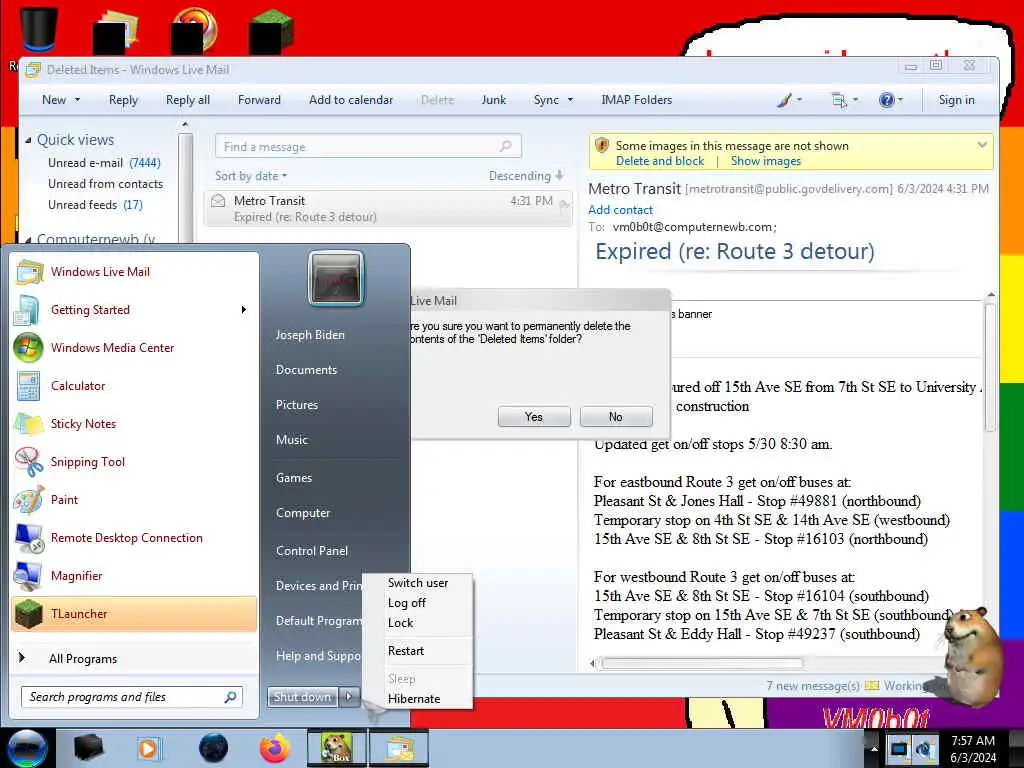Open the New dropdown arrow
Image resolution: width=1024 pixels, height=768 pixels.
coord(77,100)
